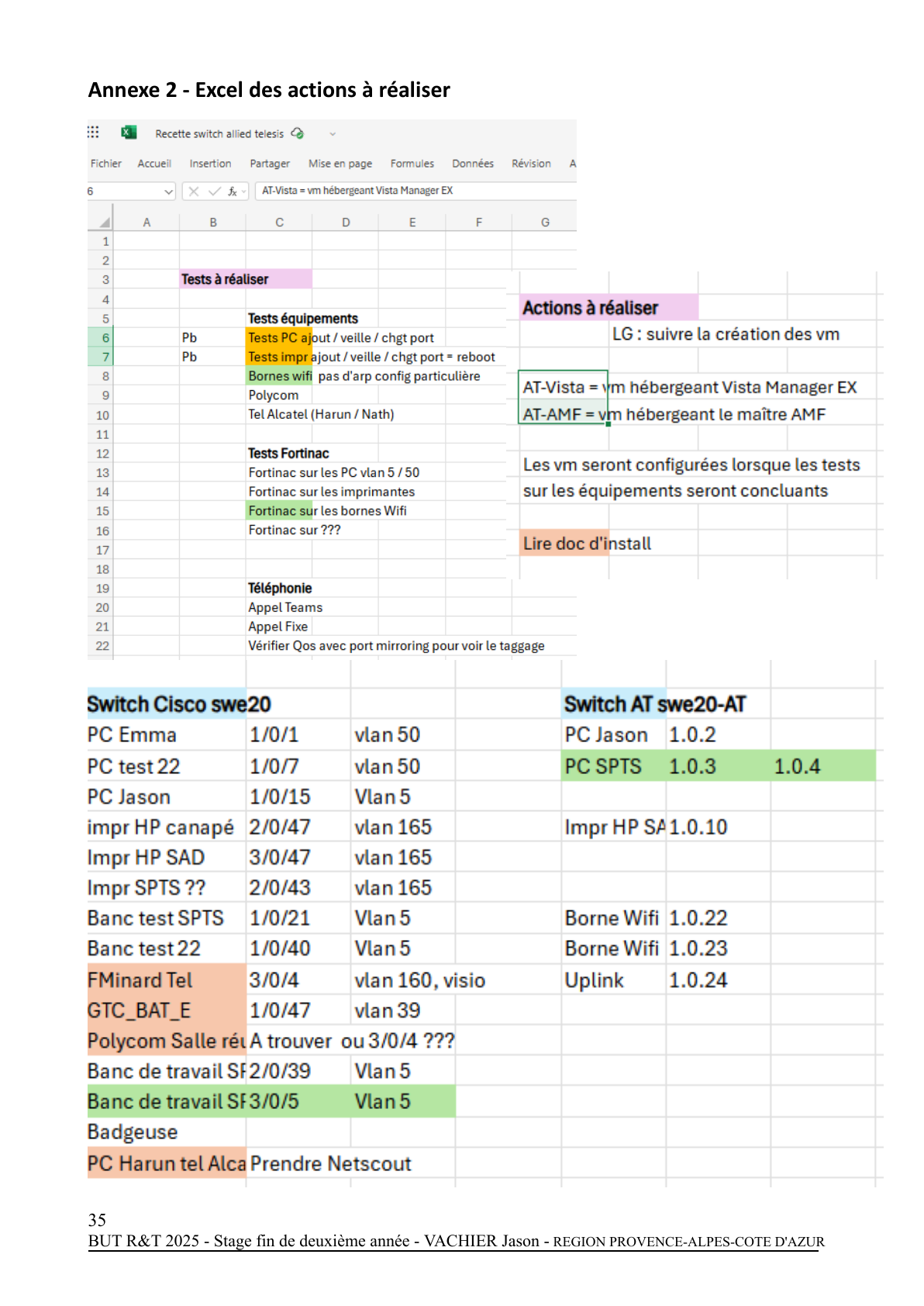The width and height of the screenshot is (924, 1306).
Task: Click the Excel logo icon
Action: (129, 133)
